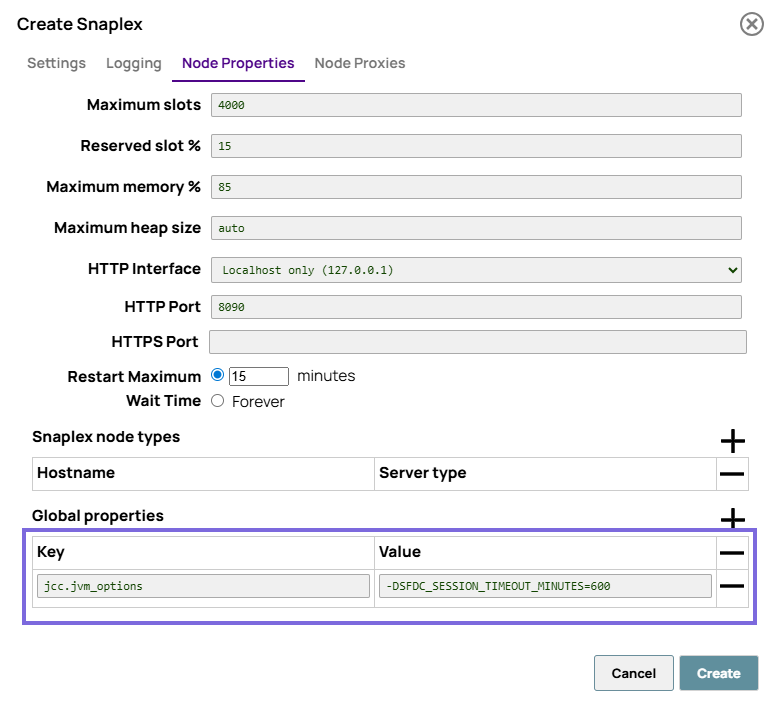Open the Logging tab

[134, 63]
